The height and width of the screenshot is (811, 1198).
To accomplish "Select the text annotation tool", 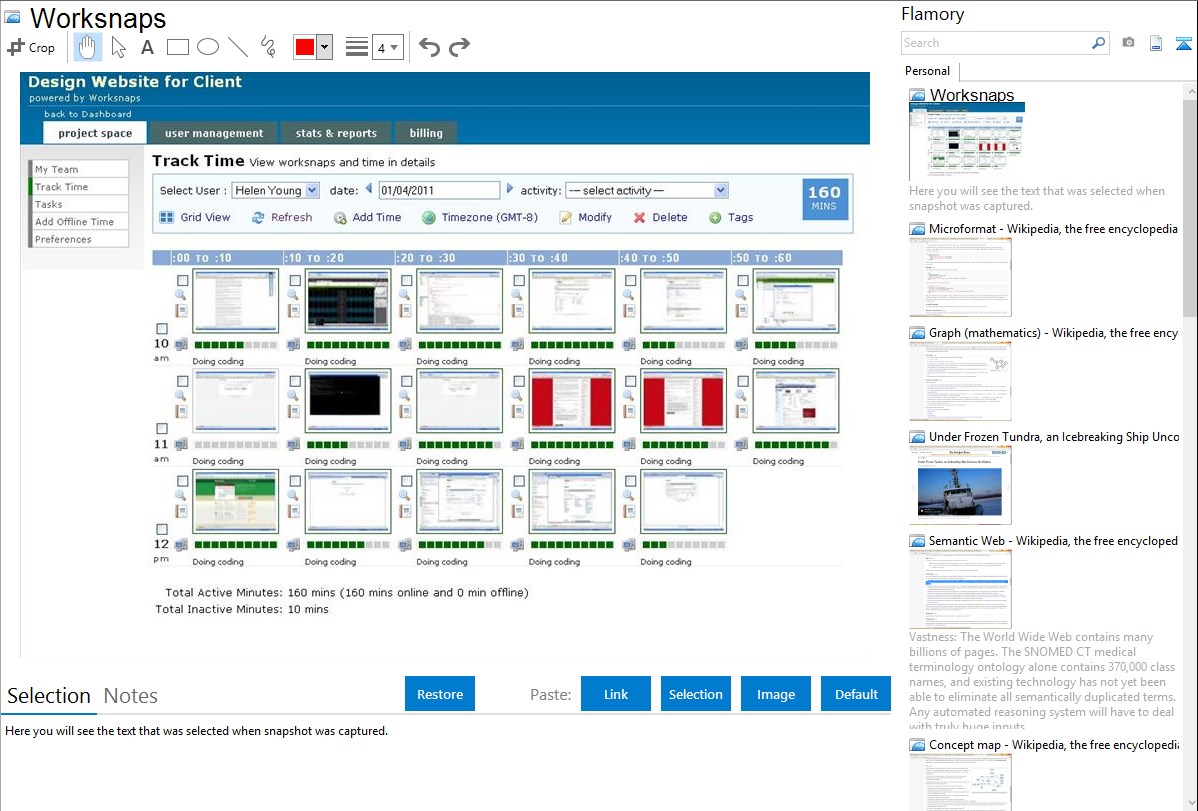I will [147, 47].
